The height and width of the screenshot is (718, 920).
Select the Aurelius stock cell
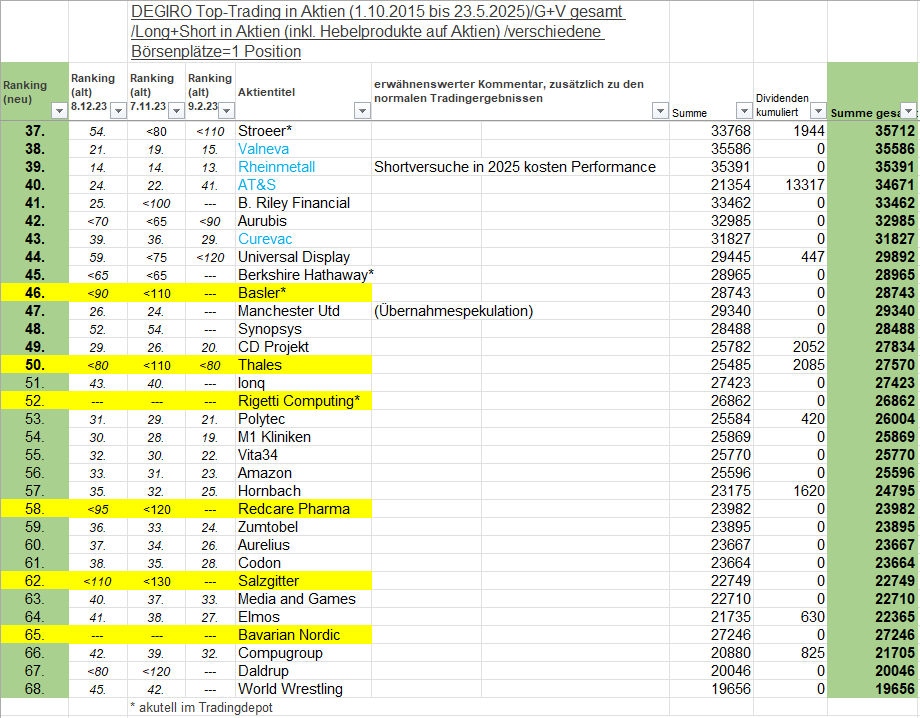(303, 545)
